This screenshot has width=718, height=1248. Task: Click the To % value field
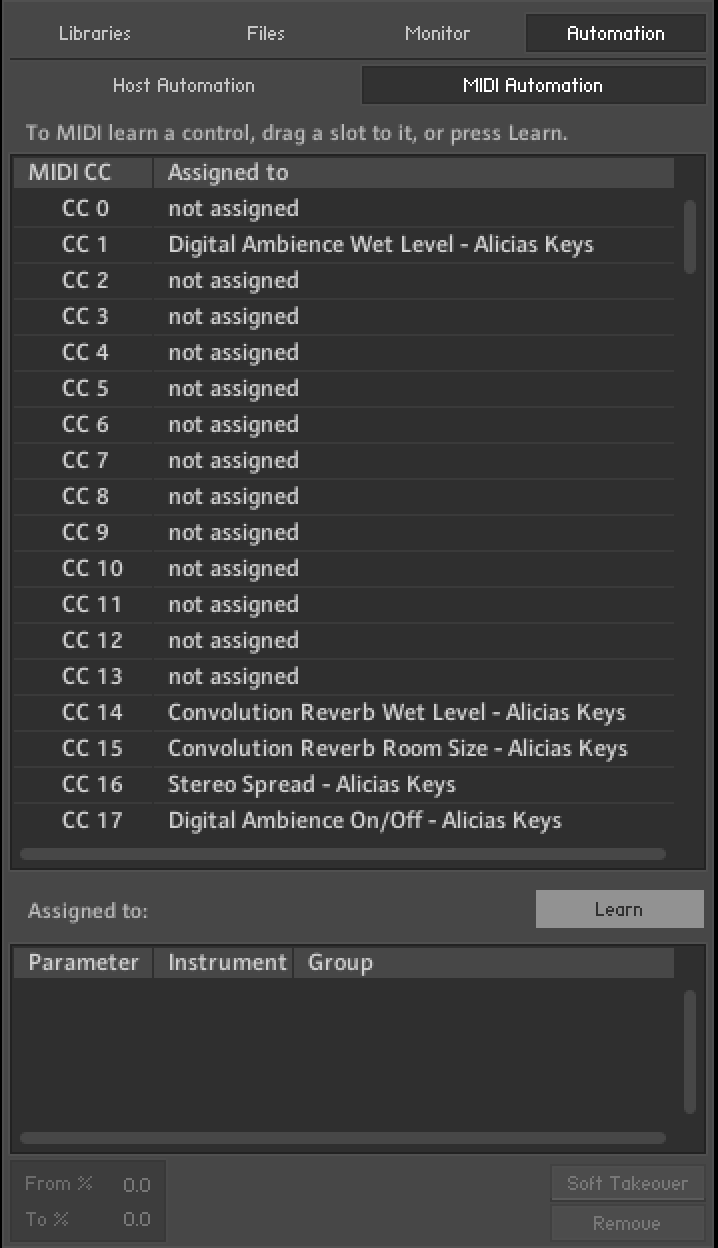[x=136, y=1219]
